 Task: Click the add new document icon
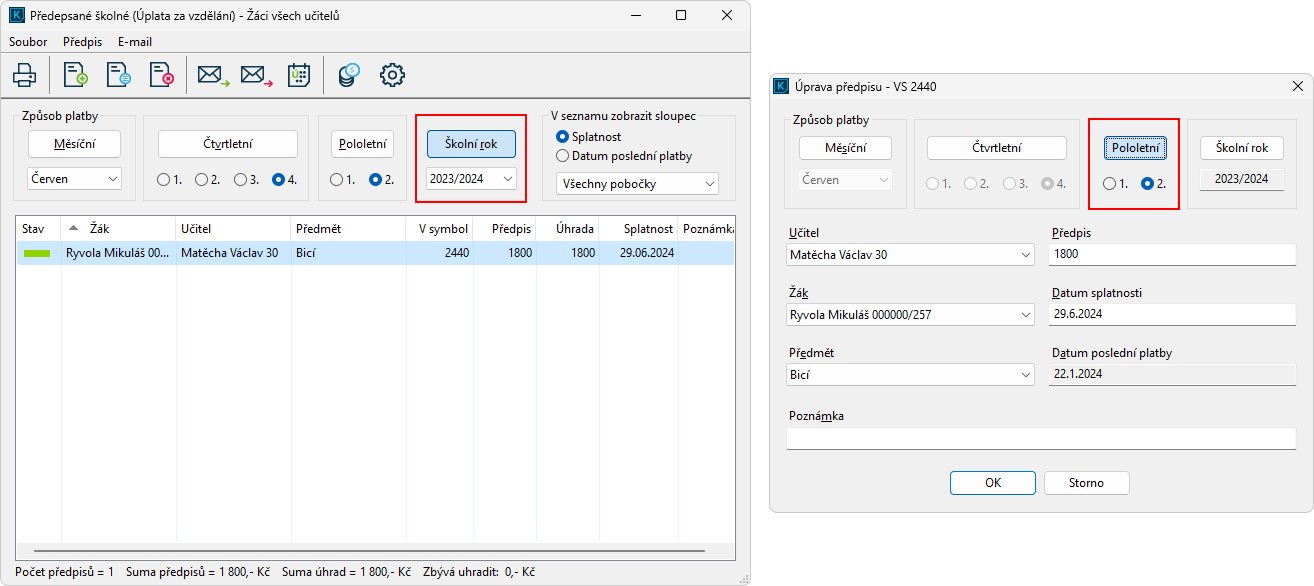click(x=75, y=75)
